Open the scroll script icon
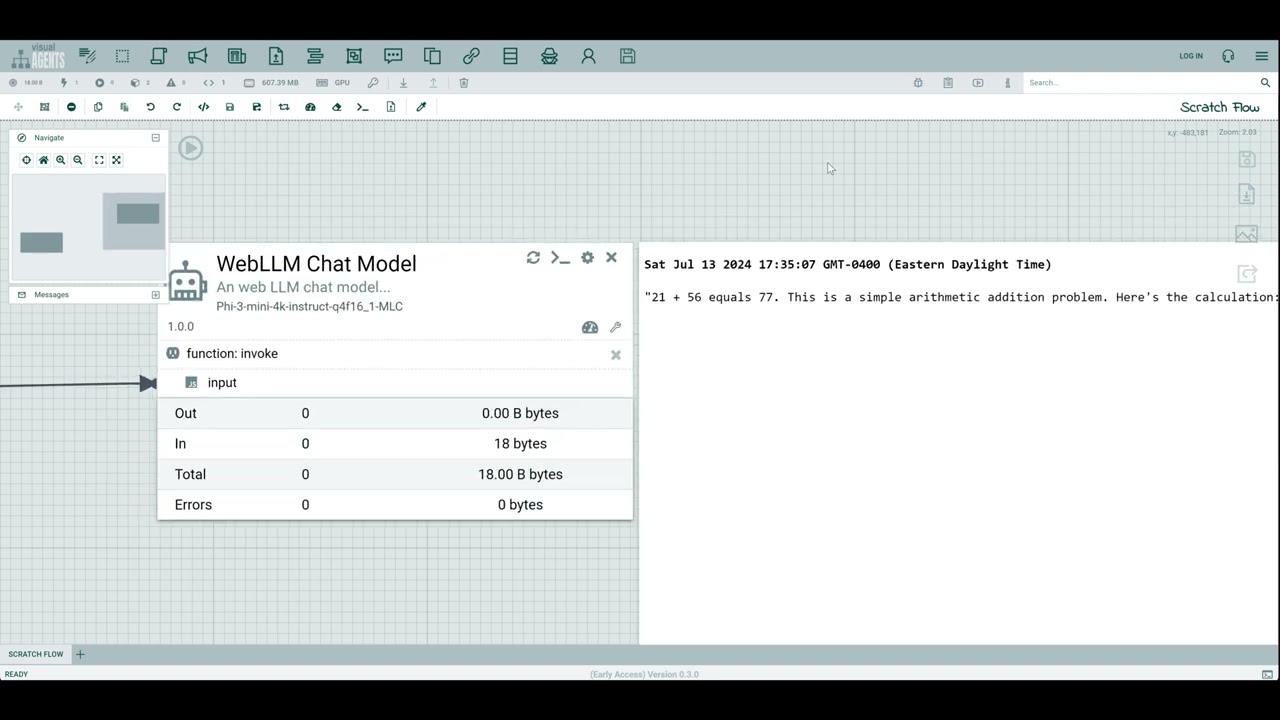Viewport: 1280px width, 720px height. pos(158,56)
